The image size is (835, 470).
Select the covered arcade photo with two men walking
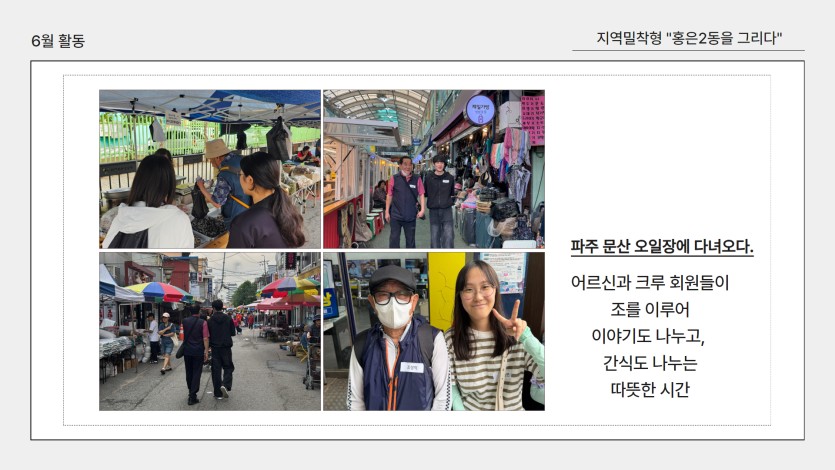point(434,169)
